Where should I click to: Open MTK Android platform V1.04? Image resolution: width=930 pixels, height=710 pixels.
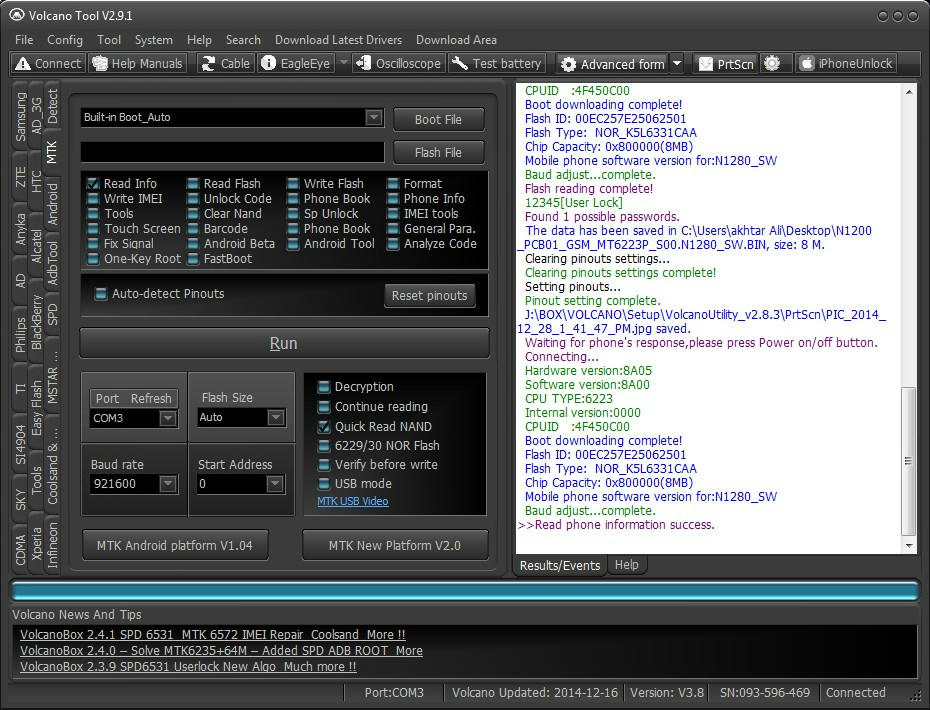click(175, 545)
